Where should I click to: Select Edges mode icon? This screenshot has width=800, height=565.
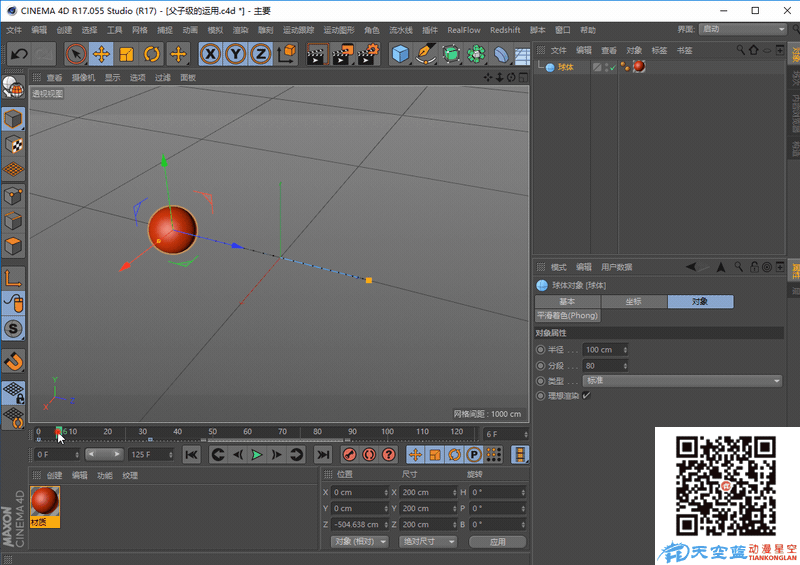(13, 221)
